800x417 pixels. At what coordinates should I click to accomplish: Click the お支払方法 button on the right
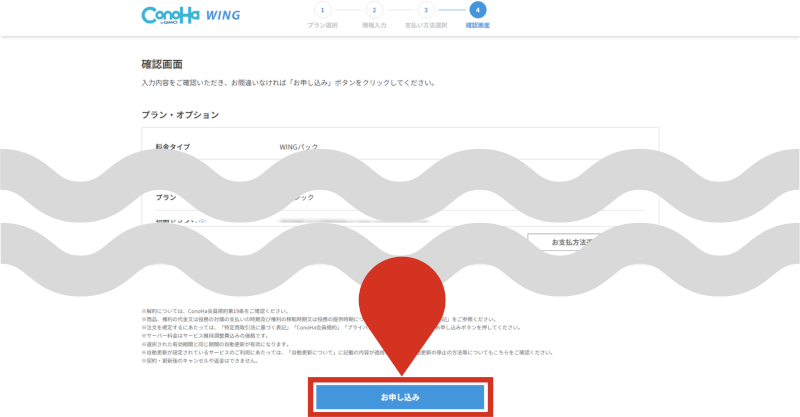click(x=572, y=243)
